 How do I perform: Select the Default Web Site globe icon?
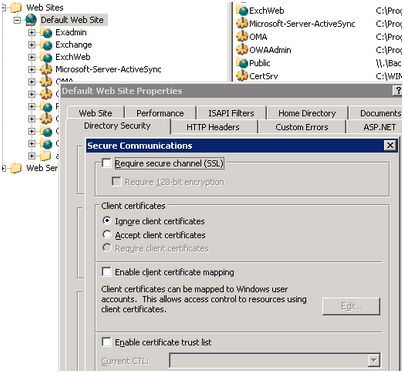31,20
